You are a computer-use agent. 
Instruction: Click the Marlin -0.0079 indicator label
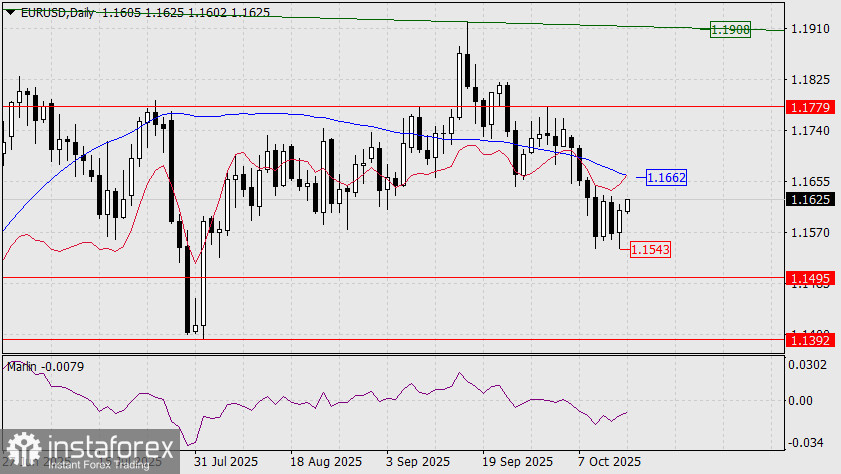pyautogui.click(x=46, y=367)
